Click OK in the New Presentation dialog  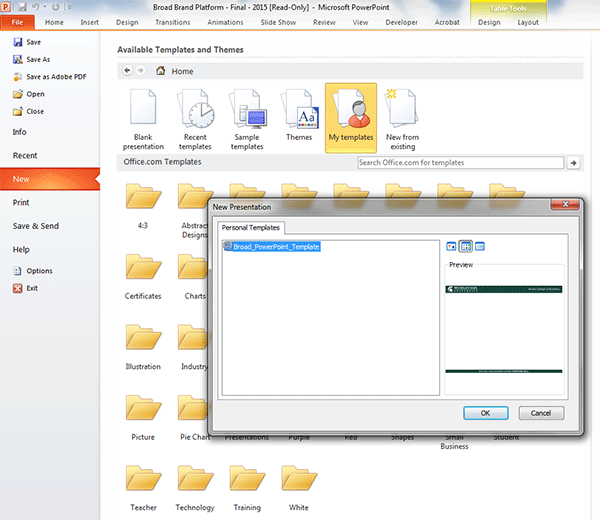point(486,413)
